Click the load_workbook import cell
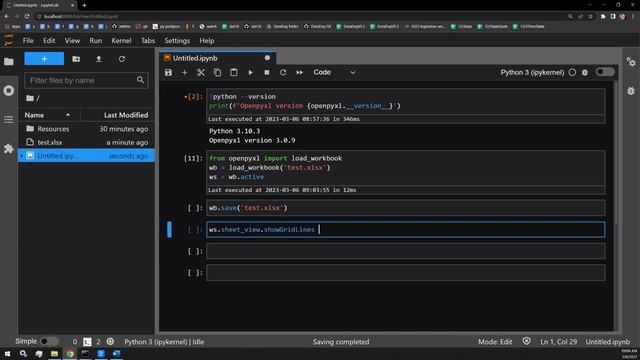 (405, 167)
